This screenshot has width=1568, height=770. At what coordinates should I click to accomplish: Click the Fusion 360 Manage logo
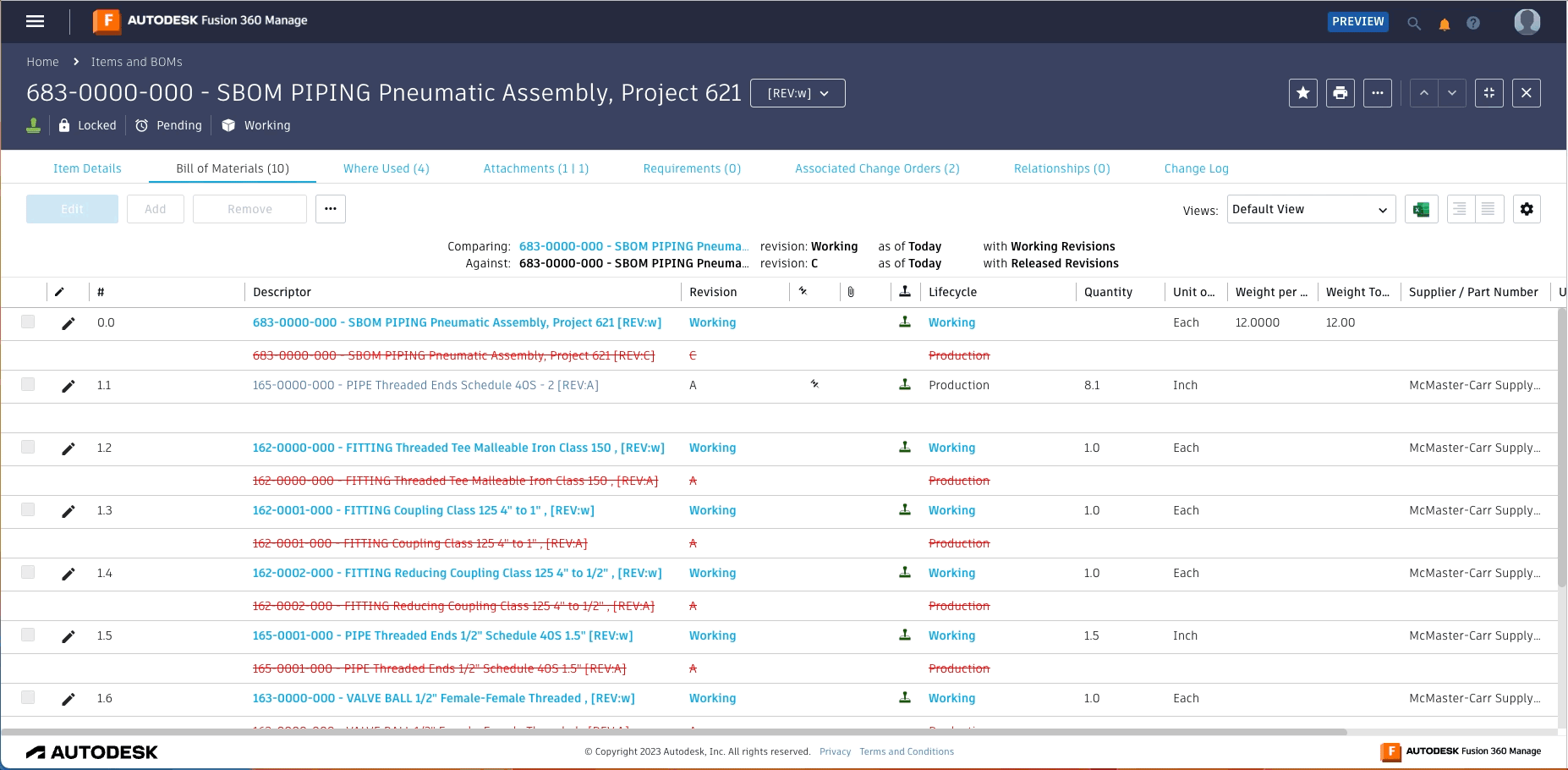click(x=200, y=21)
